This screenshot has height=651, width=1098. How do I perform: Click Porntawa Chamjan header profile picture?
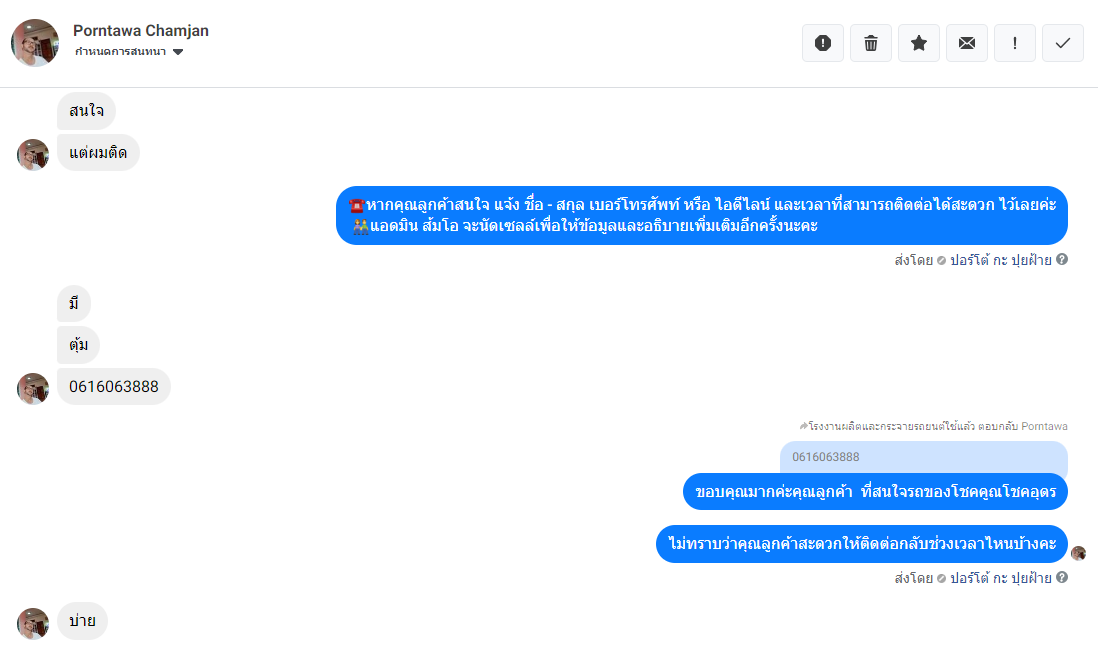(x=35, y=43)
